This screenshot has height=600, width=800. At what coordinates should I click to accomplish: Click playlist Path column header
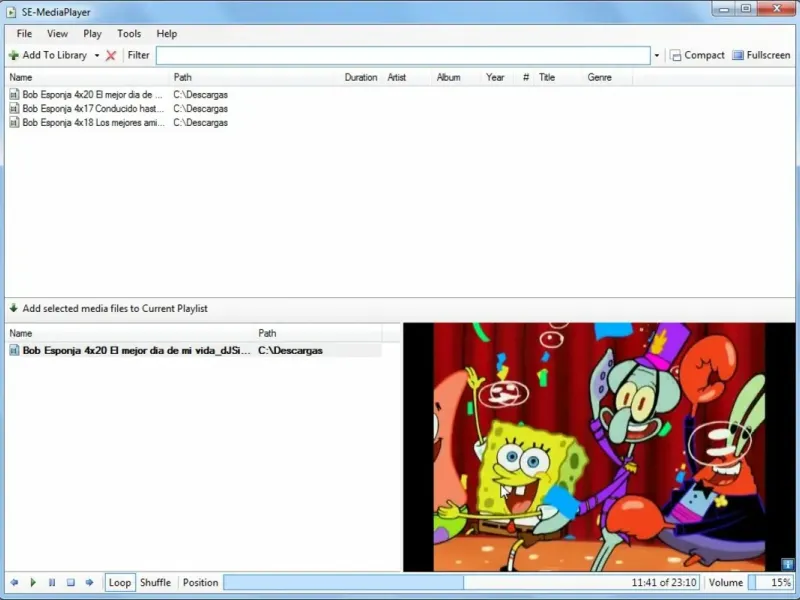pyautogui.click(x=318, y=334)
